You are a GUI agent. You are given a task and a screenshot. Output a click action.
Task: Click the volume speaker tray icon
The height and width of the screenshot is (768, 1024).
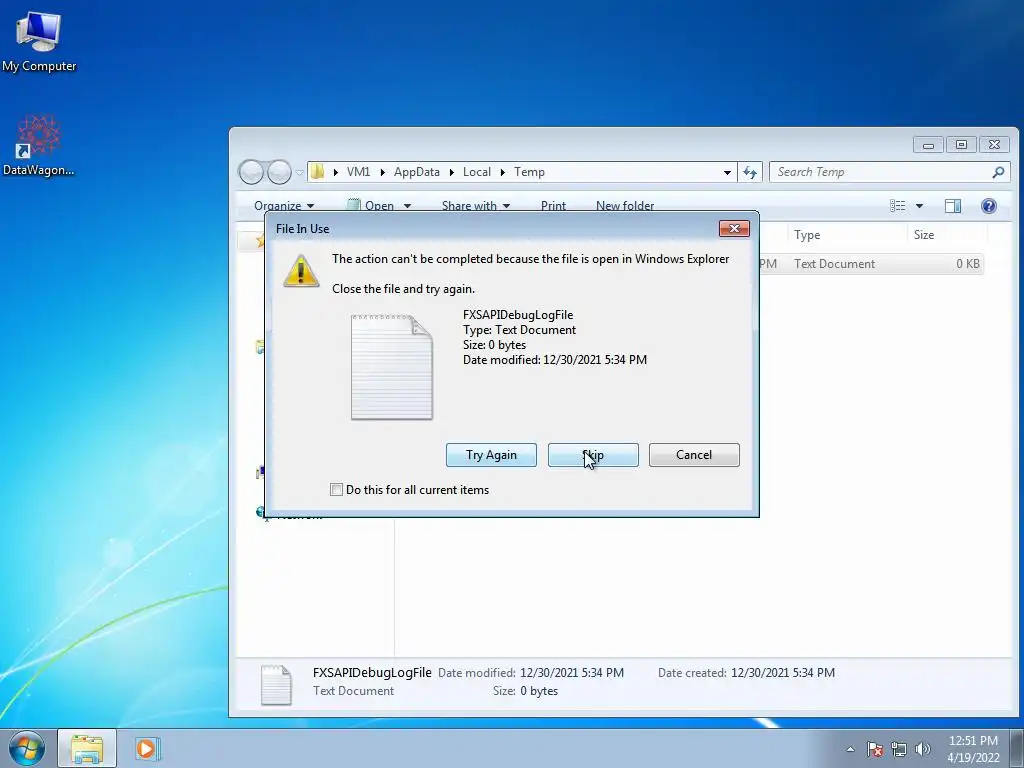(923, 749)
